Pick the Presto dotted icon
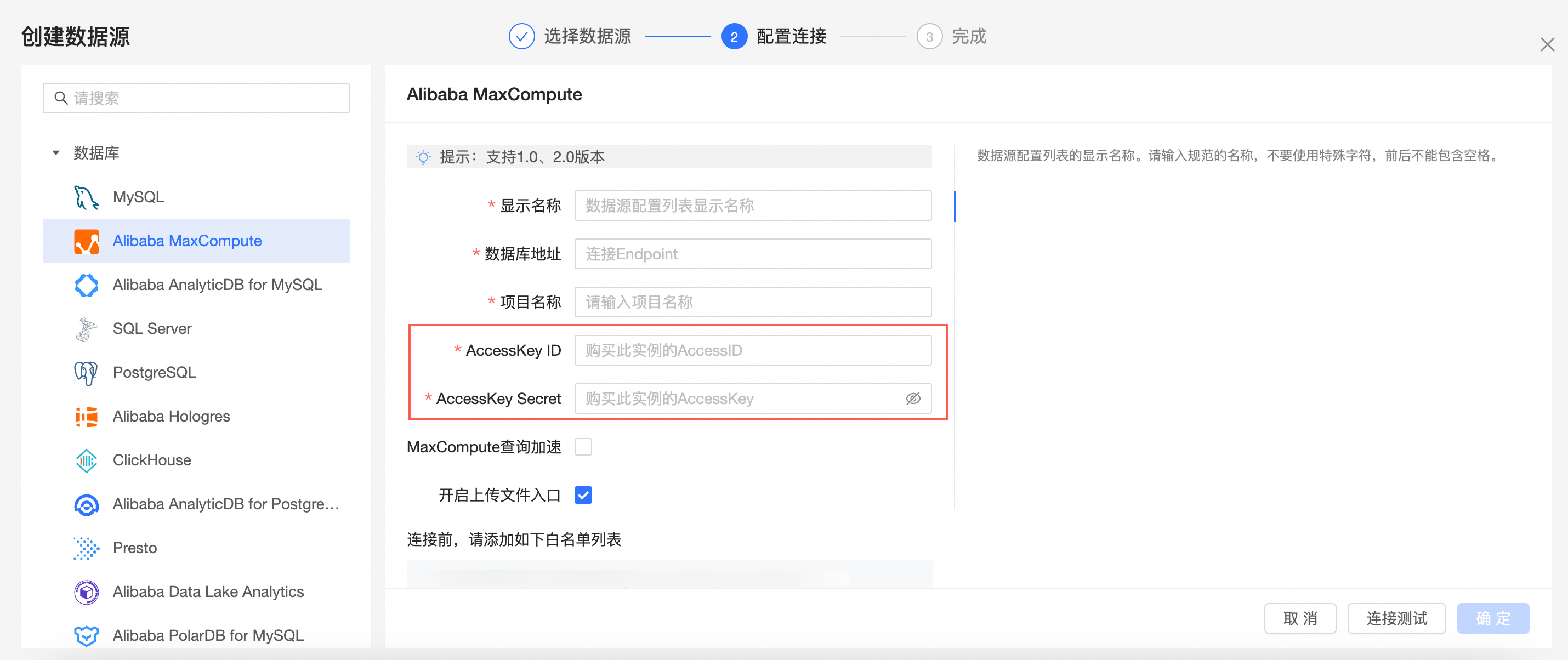 pyautogui.click(x=87, y=548)
